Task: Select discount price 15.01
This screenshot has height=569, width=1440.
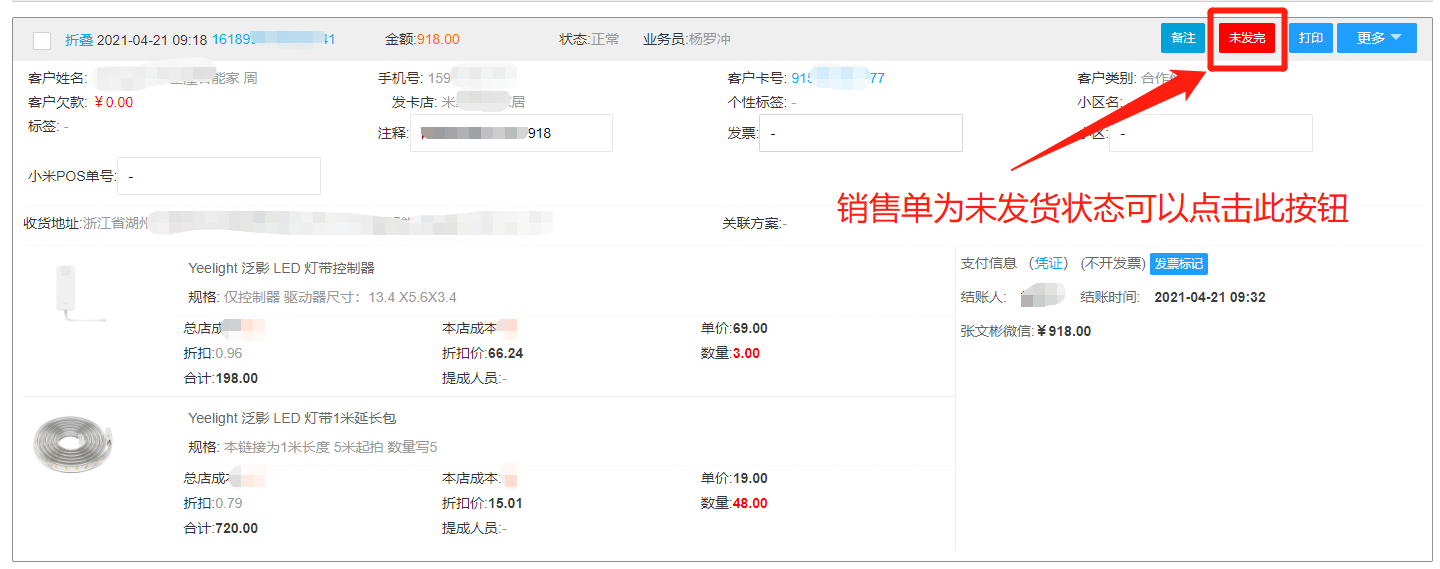Action: 505,503
